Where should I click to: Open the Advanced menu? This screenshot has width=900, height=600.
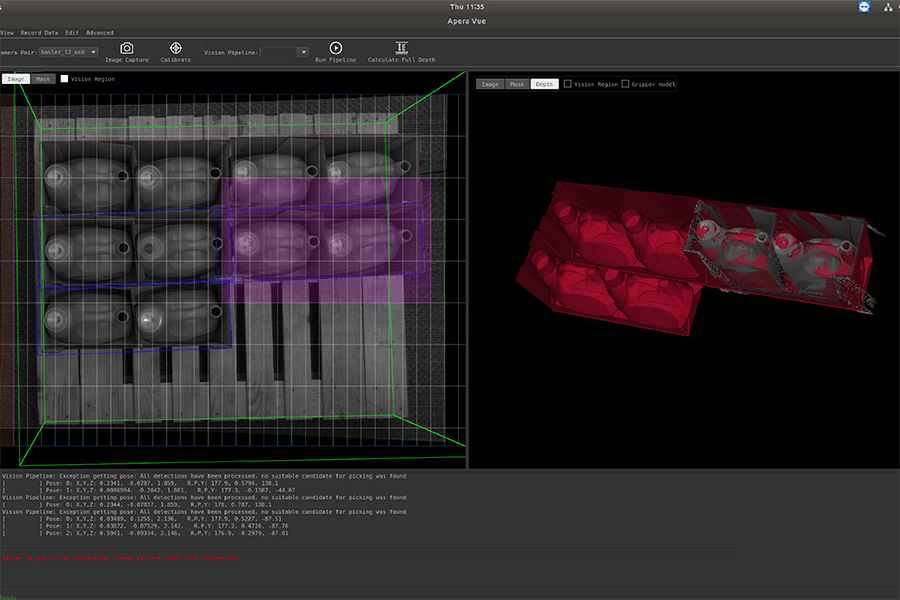point(99,33)
